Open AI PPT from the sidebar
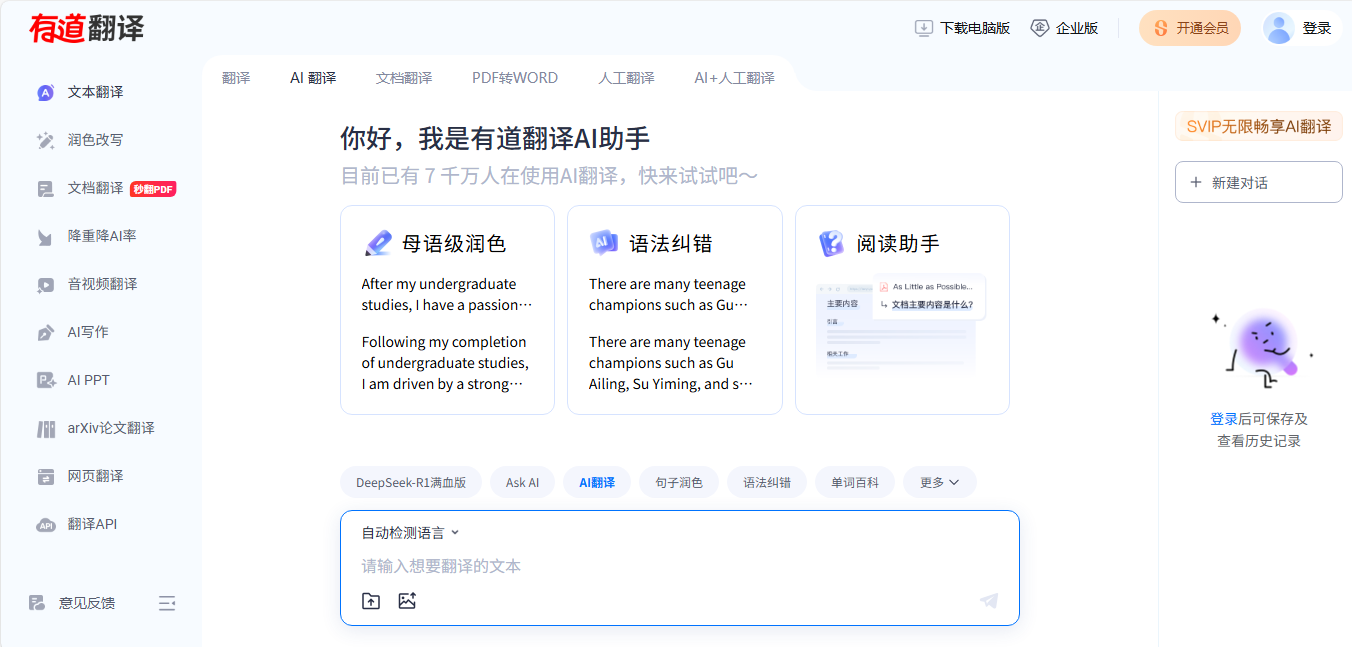 [x=88, y=380]
